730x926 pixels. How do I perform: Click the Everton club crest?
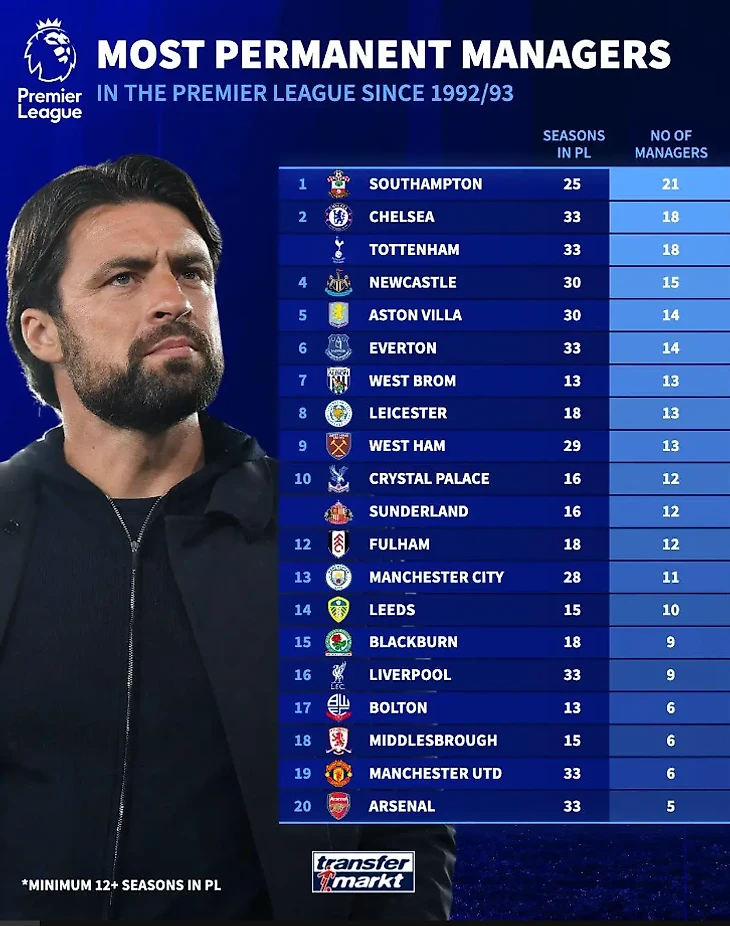tap(339, 348)
